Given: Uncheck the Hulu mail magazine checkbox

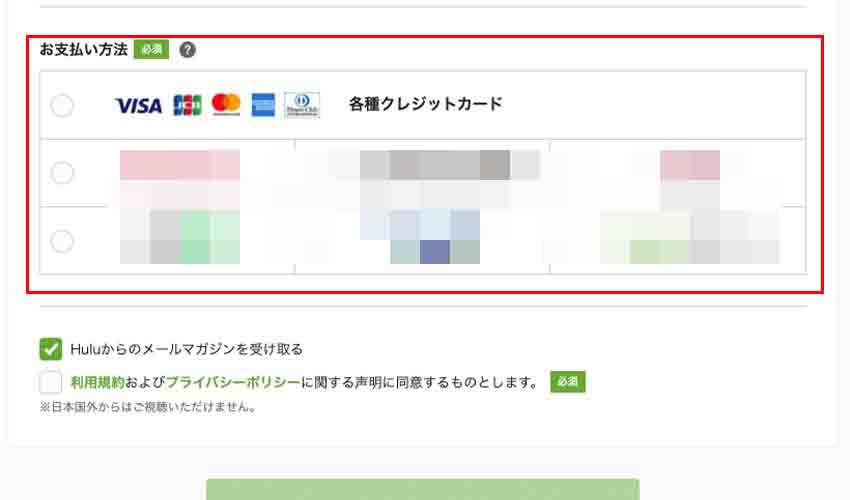Looking at the screenshot, I should [x=51, y=349].
